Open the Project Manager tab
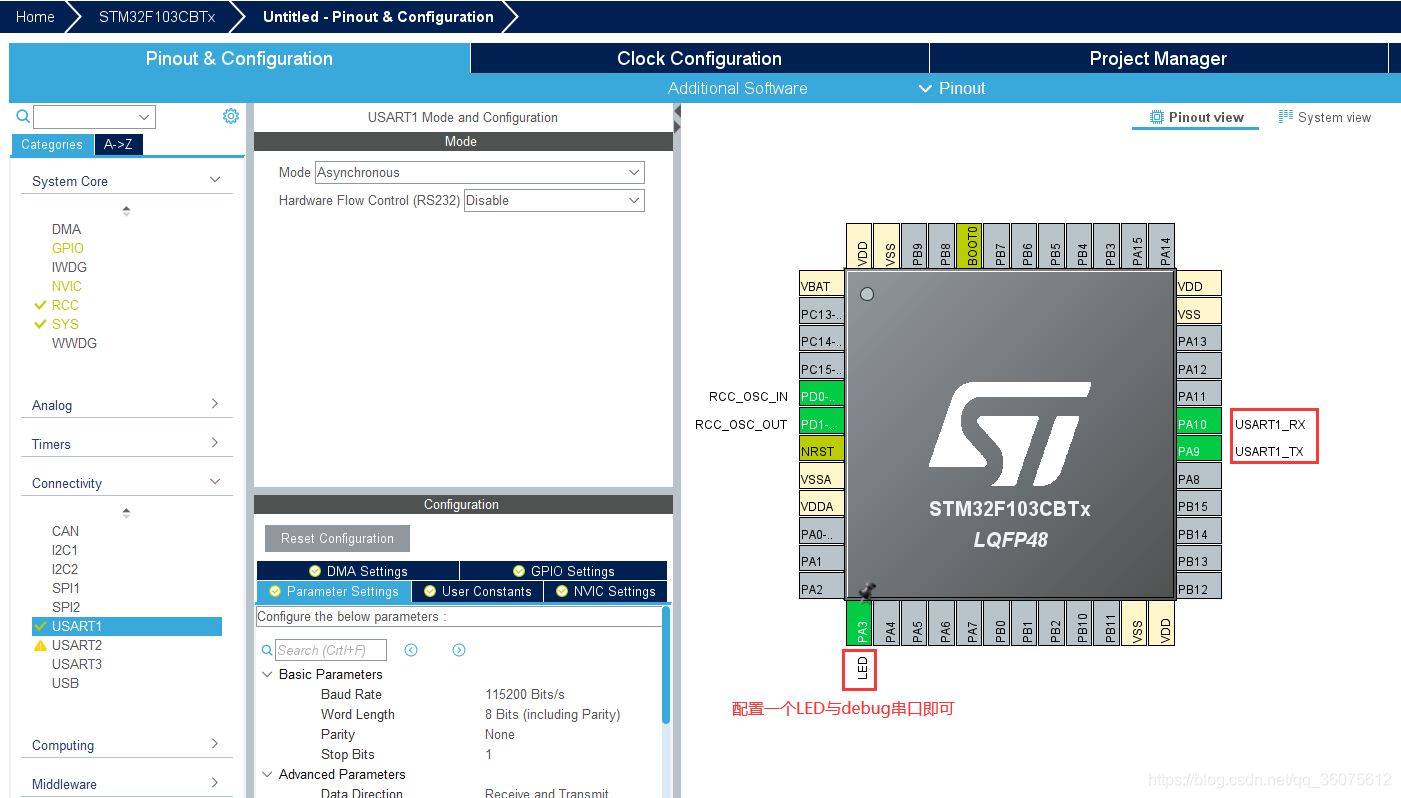This screenshot has width=1401, height=798. (1158, 58)
